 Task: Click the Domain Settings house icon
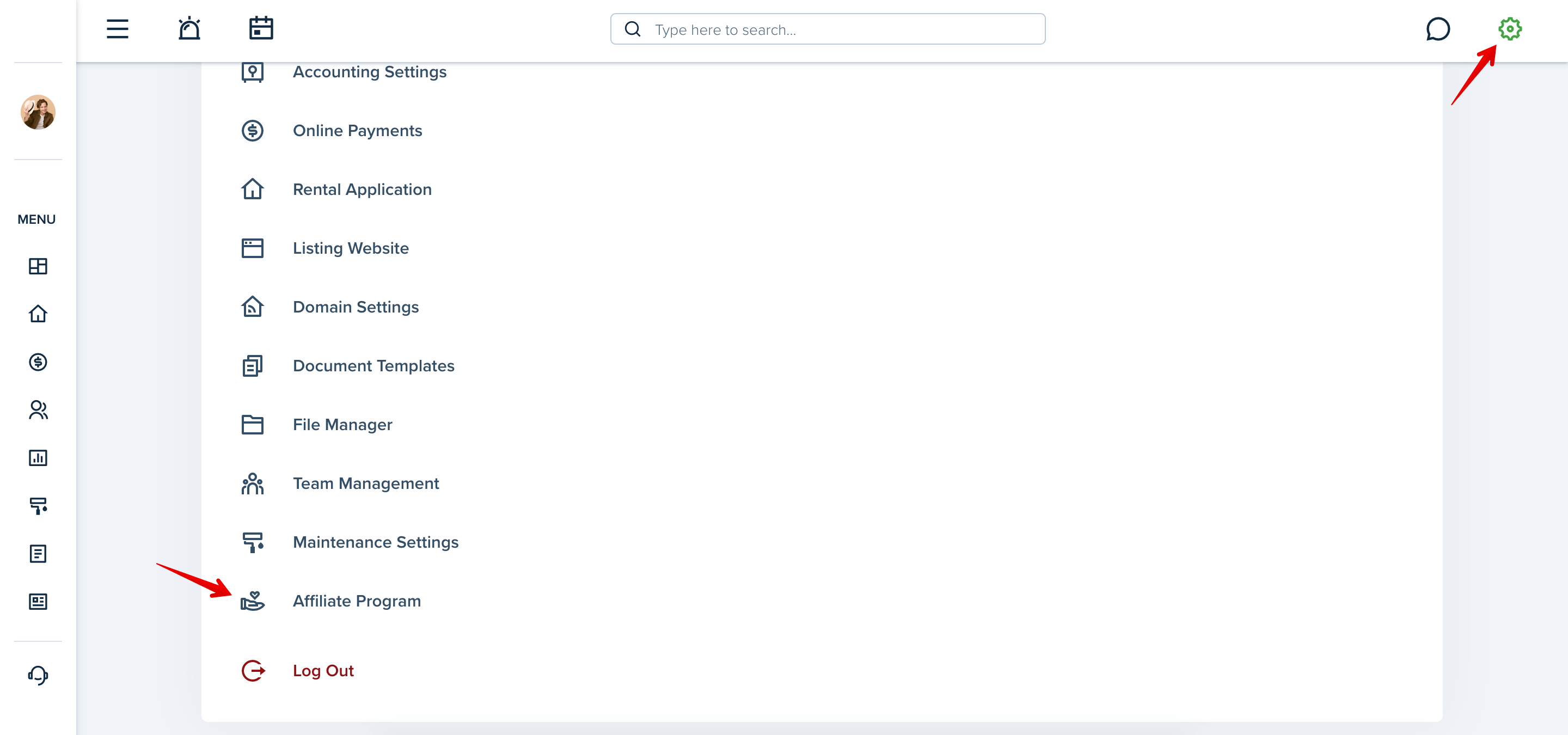252,307
